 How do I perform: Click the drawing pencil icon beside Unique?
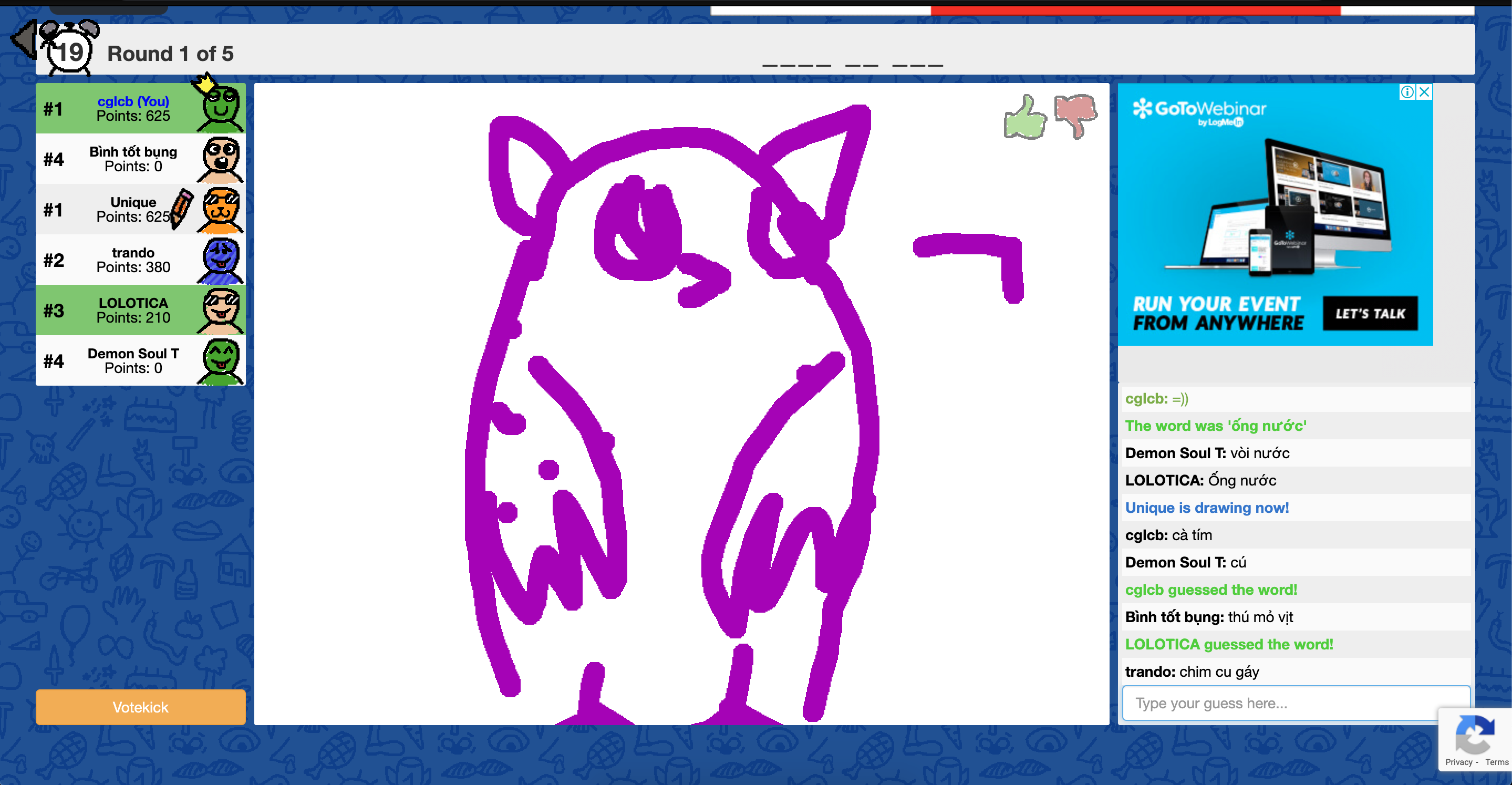(181, 208)
